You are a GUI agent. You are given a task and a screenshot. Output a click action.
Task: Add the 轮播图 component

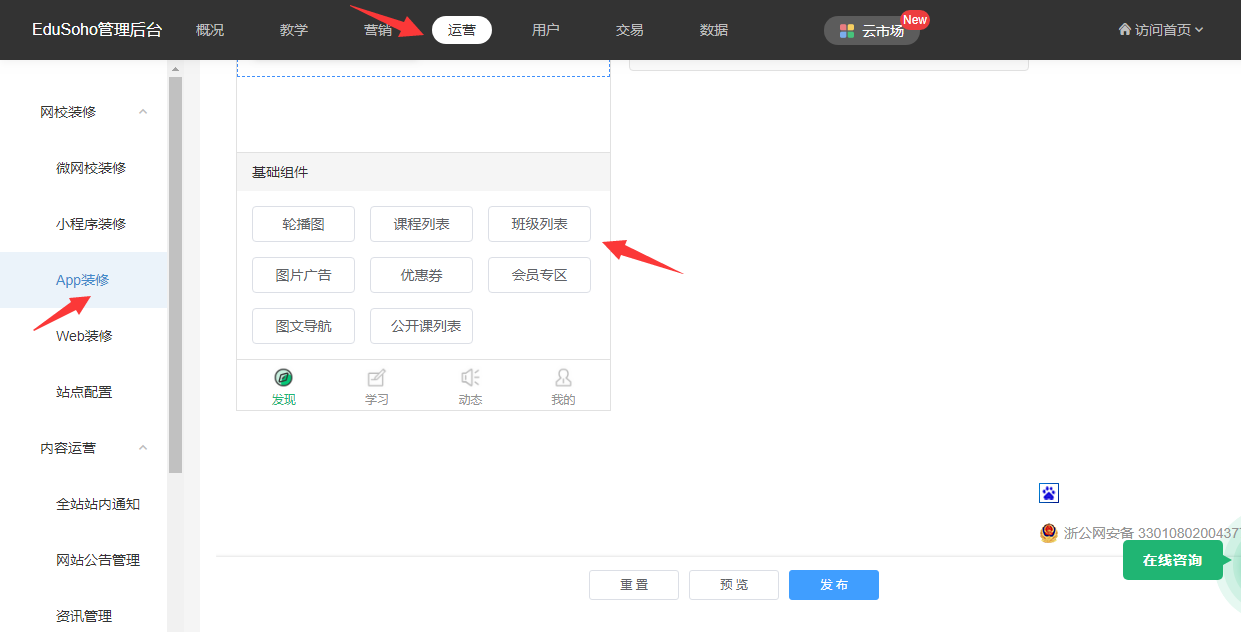click(303, 224)
